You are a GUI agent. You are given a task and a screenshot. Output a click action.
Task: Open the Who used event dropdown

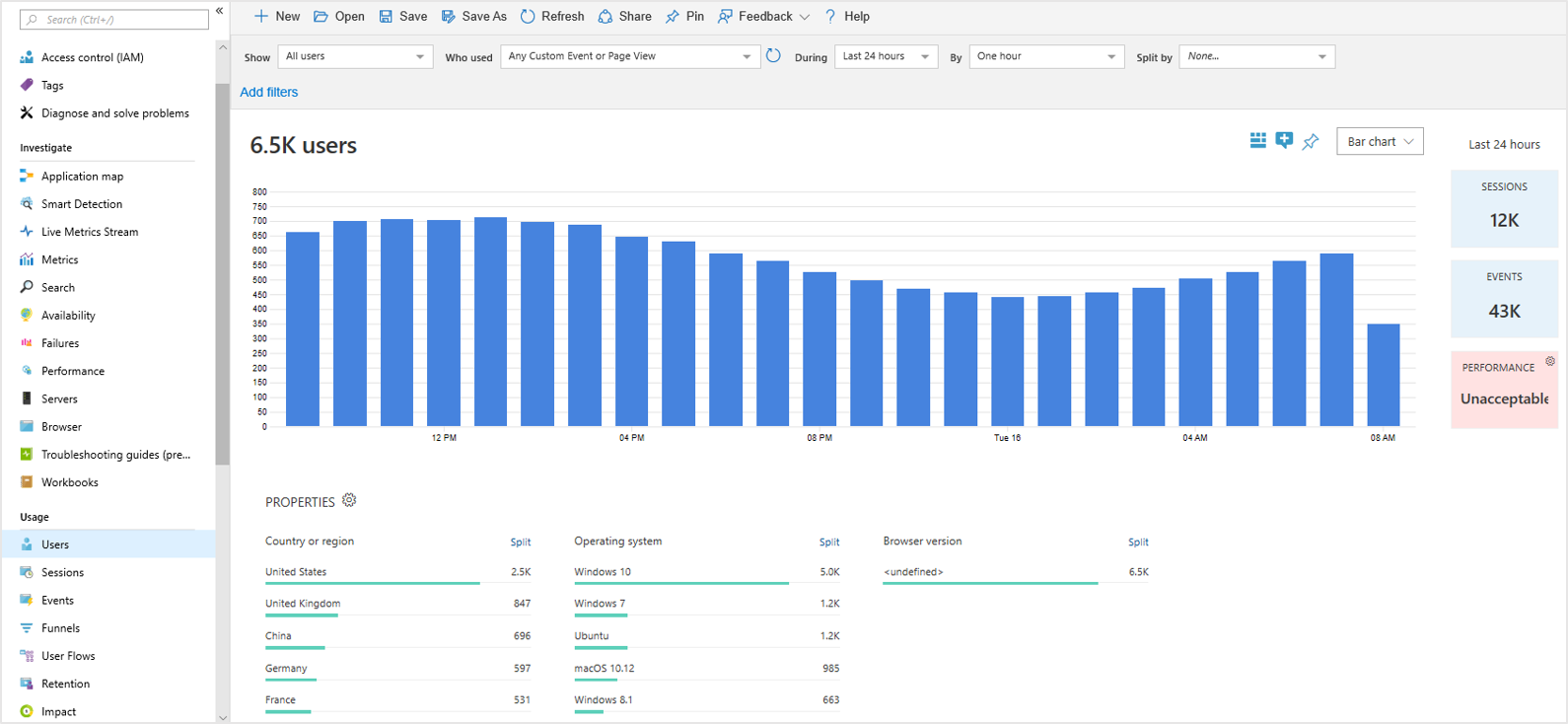[630, 56]
